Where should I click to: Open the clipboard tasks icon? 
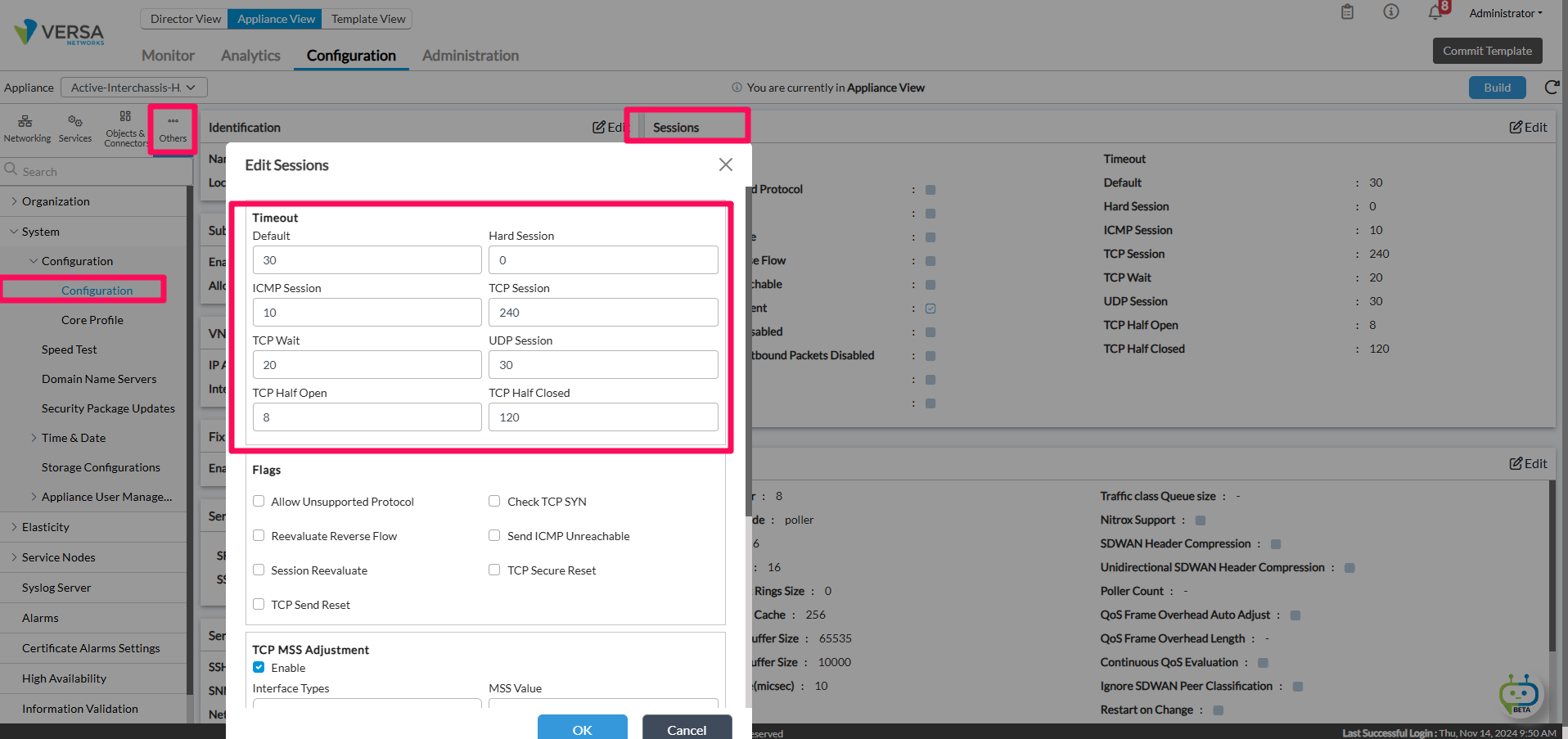[x=1347, y=12]
